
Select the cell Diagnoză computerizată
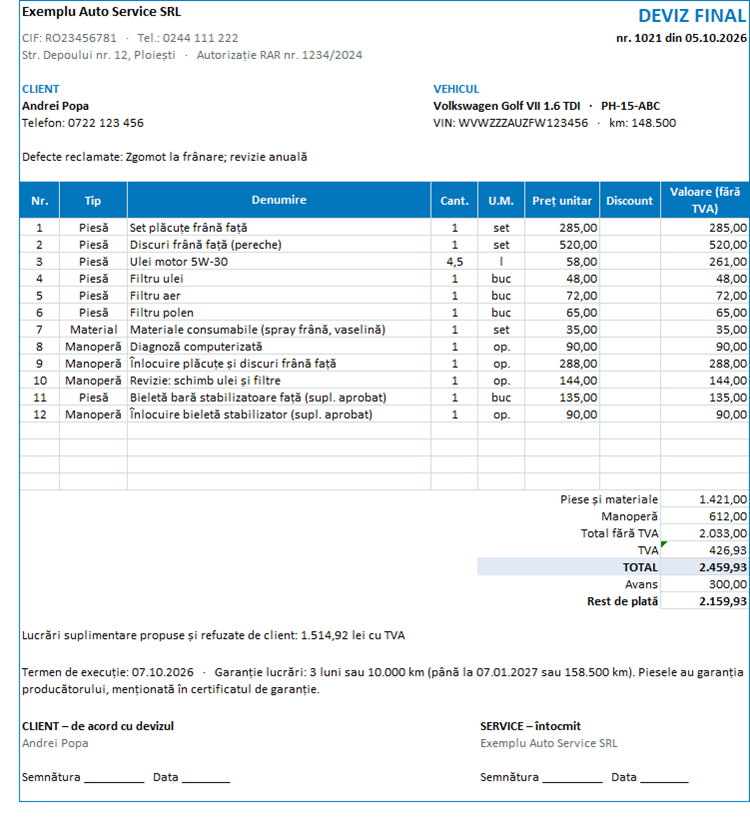pyautogui.click(x=279, y=346)
